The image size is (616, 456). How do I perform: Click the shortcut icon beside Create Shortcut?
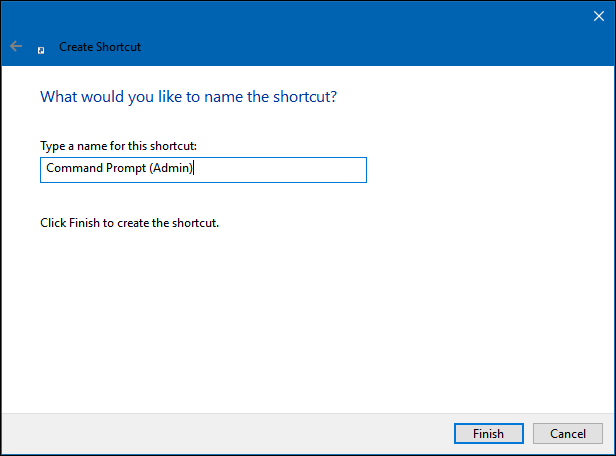tap(41, 48)
